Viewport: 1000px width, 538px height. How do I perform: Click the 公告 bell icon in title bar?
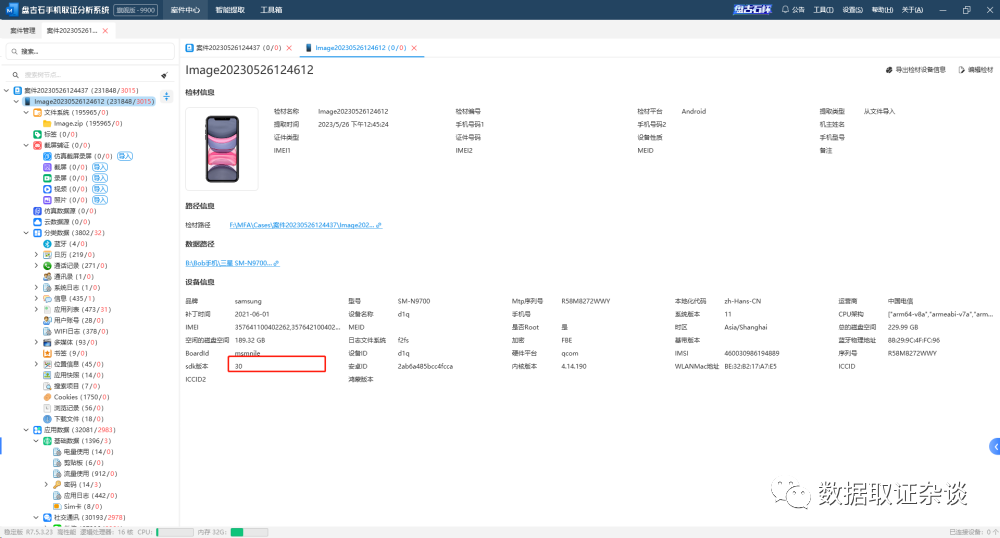pos(785,10)
